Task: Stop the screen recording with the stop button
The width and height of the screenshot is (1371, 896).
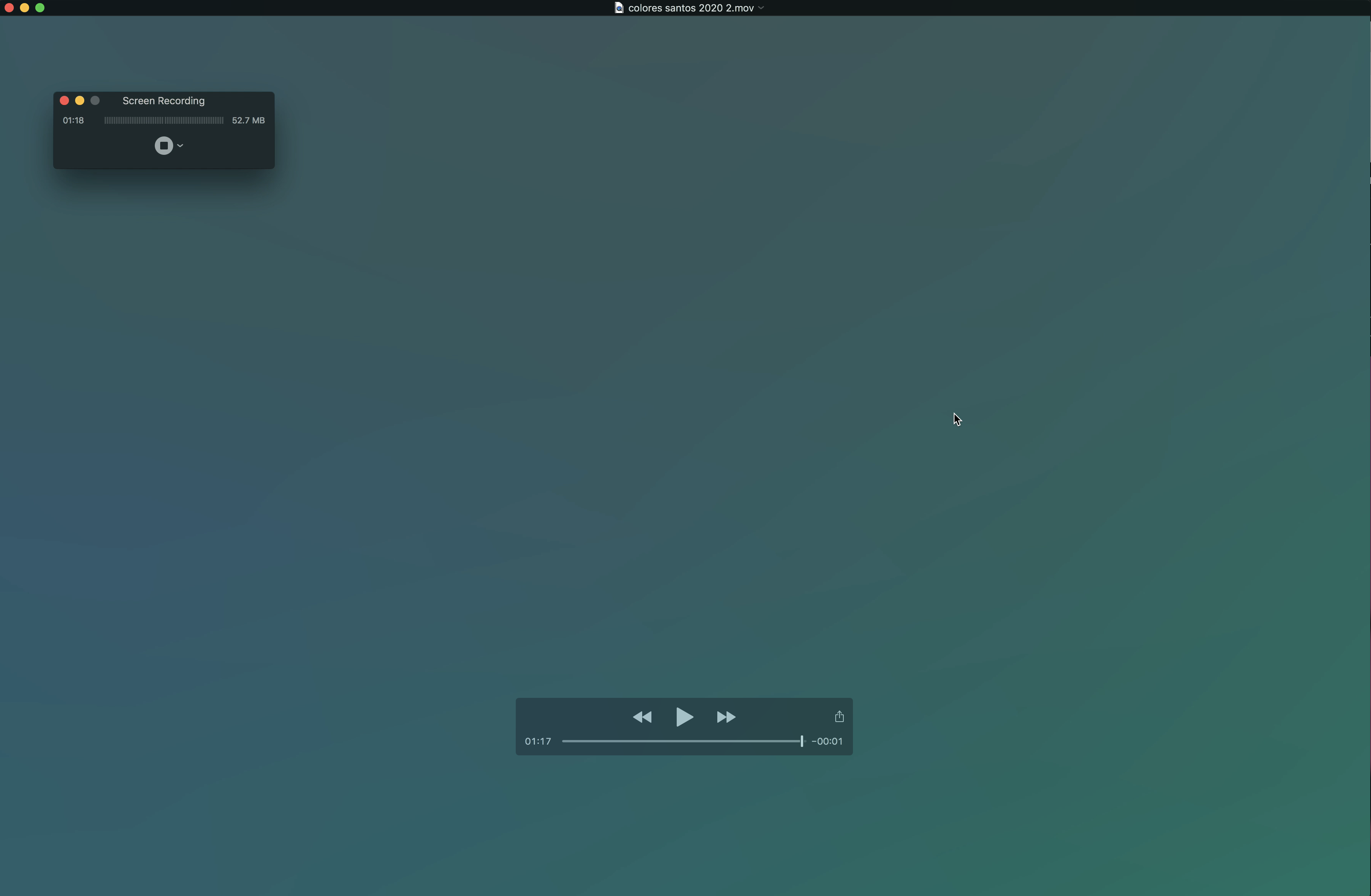Action: point(164,146)
